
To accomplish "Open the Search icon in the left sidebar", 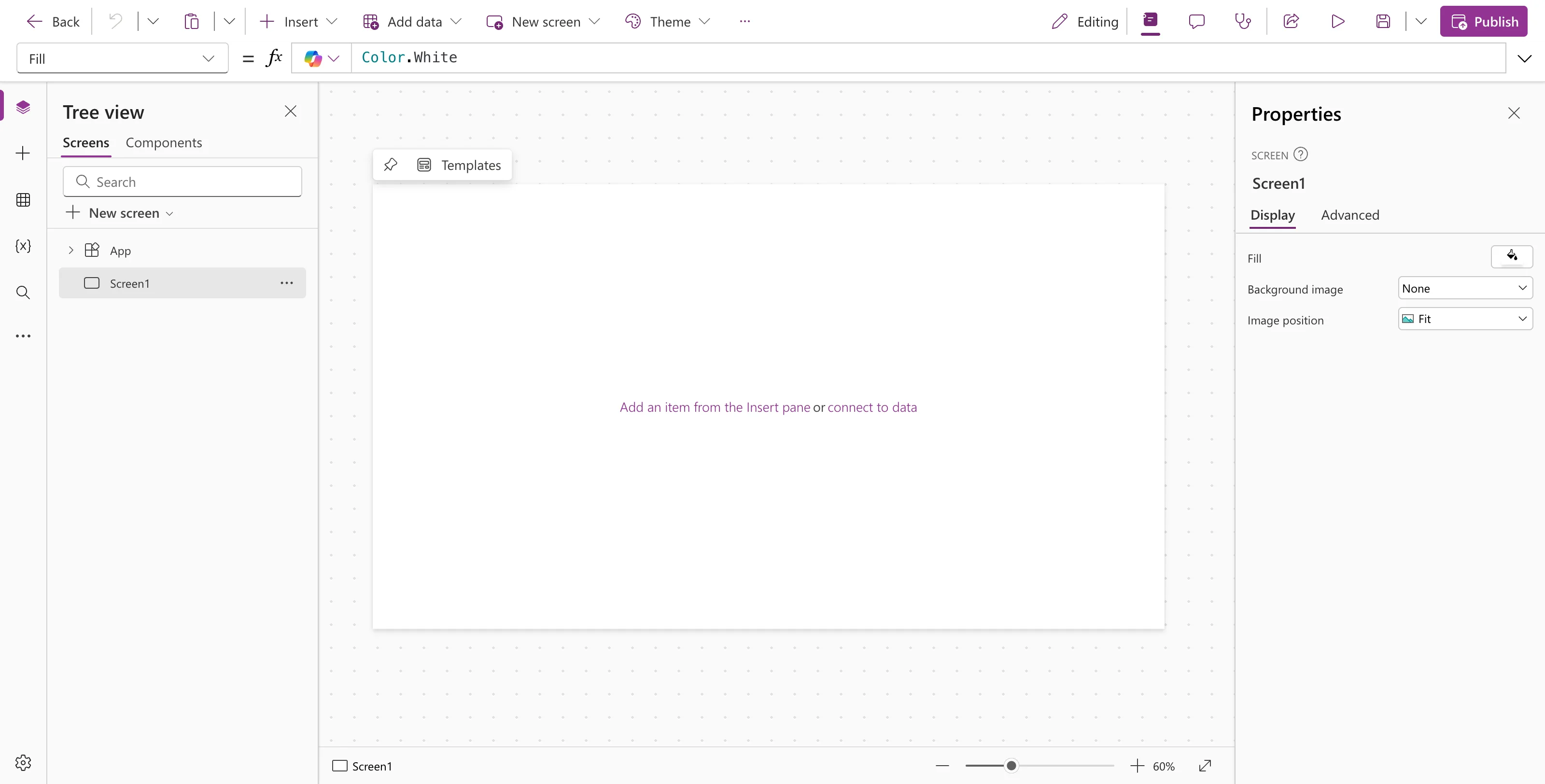I will (23, 292).
